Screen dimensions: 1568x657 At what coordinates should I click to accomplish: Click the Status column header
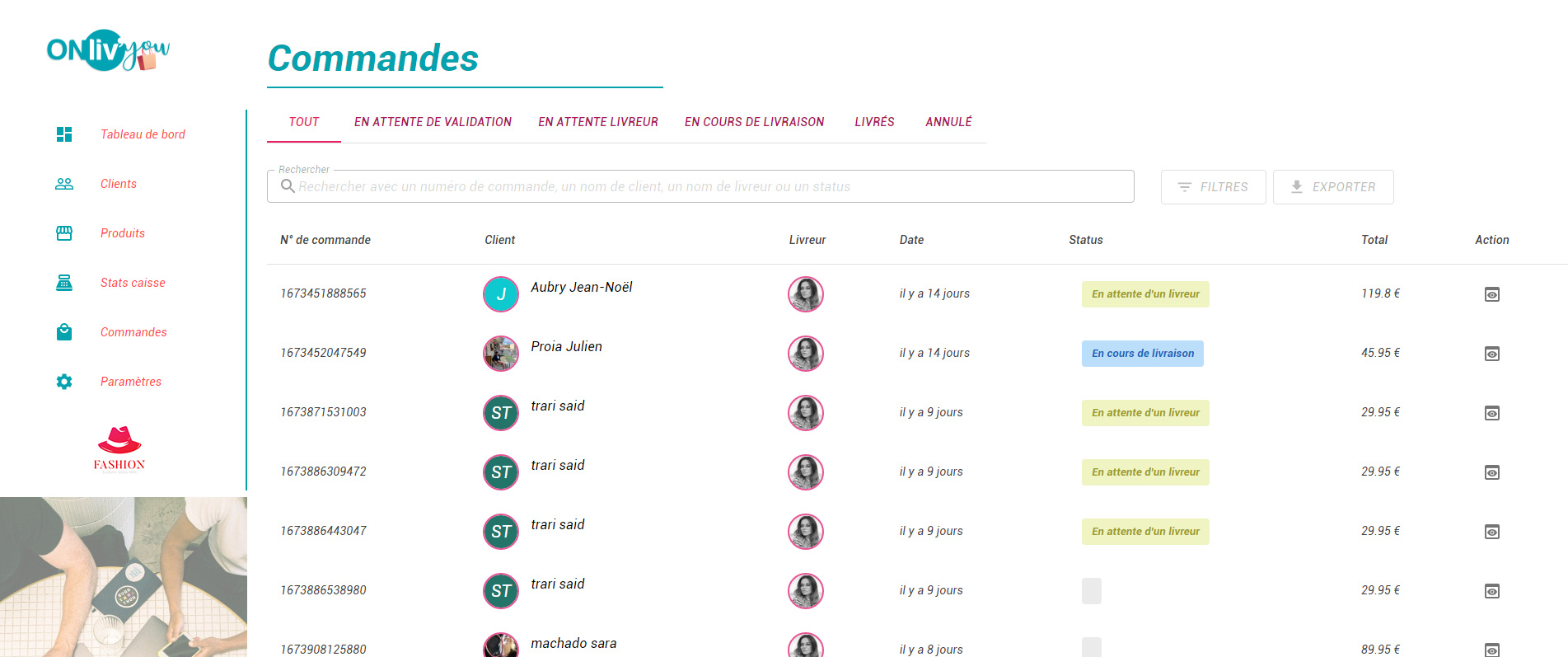(1086, 240)
